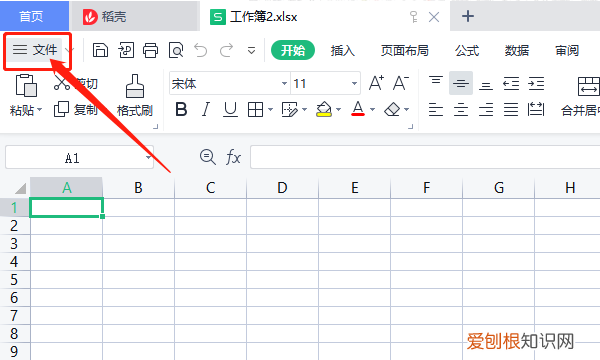Click Merge and Center icon
The image size is (600, 360).
click(x=589, y=86)
